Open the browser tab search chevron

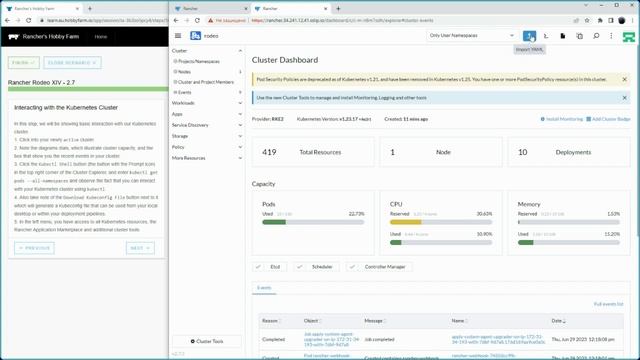(586, 5)
